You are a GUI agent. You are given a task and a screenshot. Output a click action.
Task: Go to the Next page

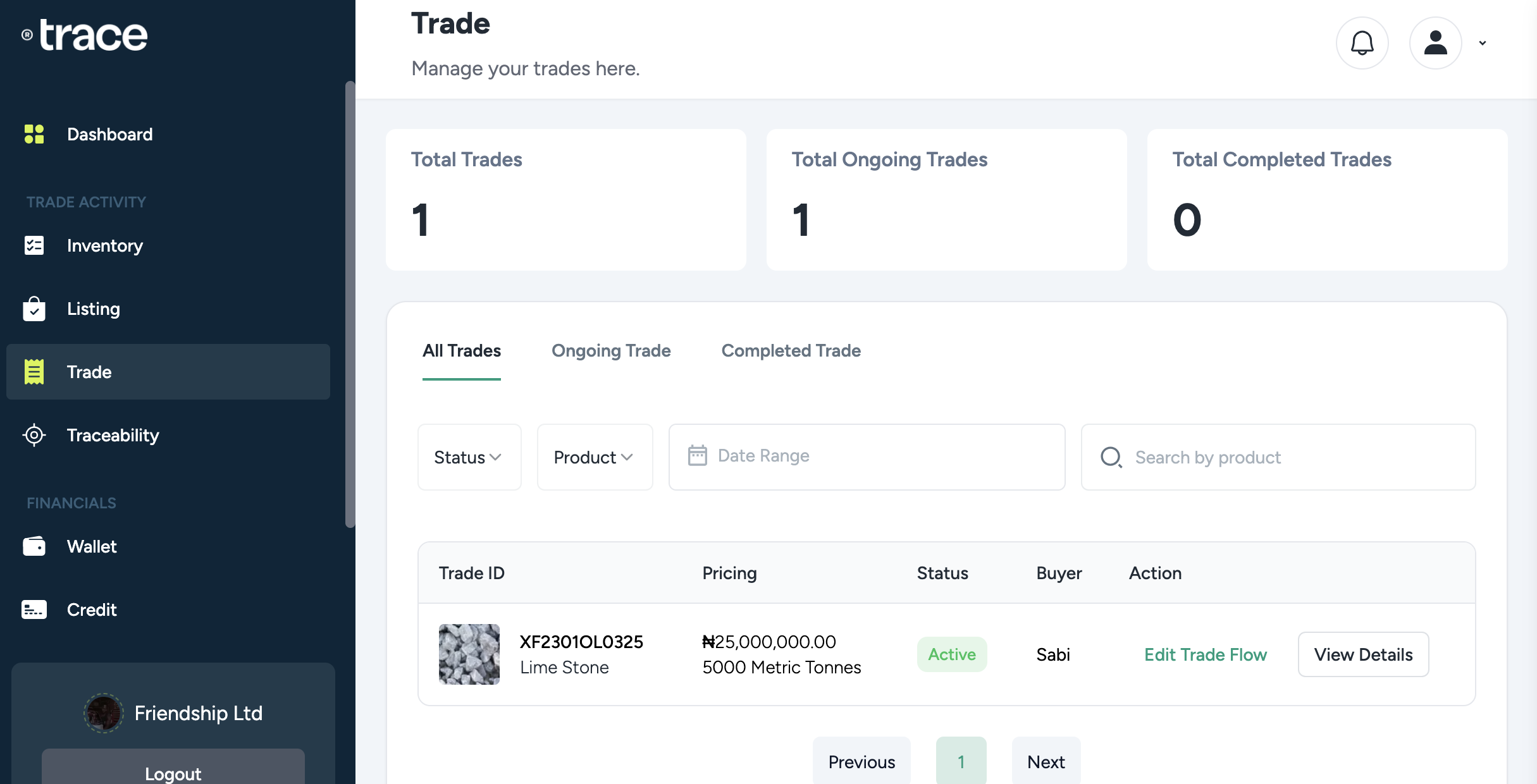point(1046,762)
